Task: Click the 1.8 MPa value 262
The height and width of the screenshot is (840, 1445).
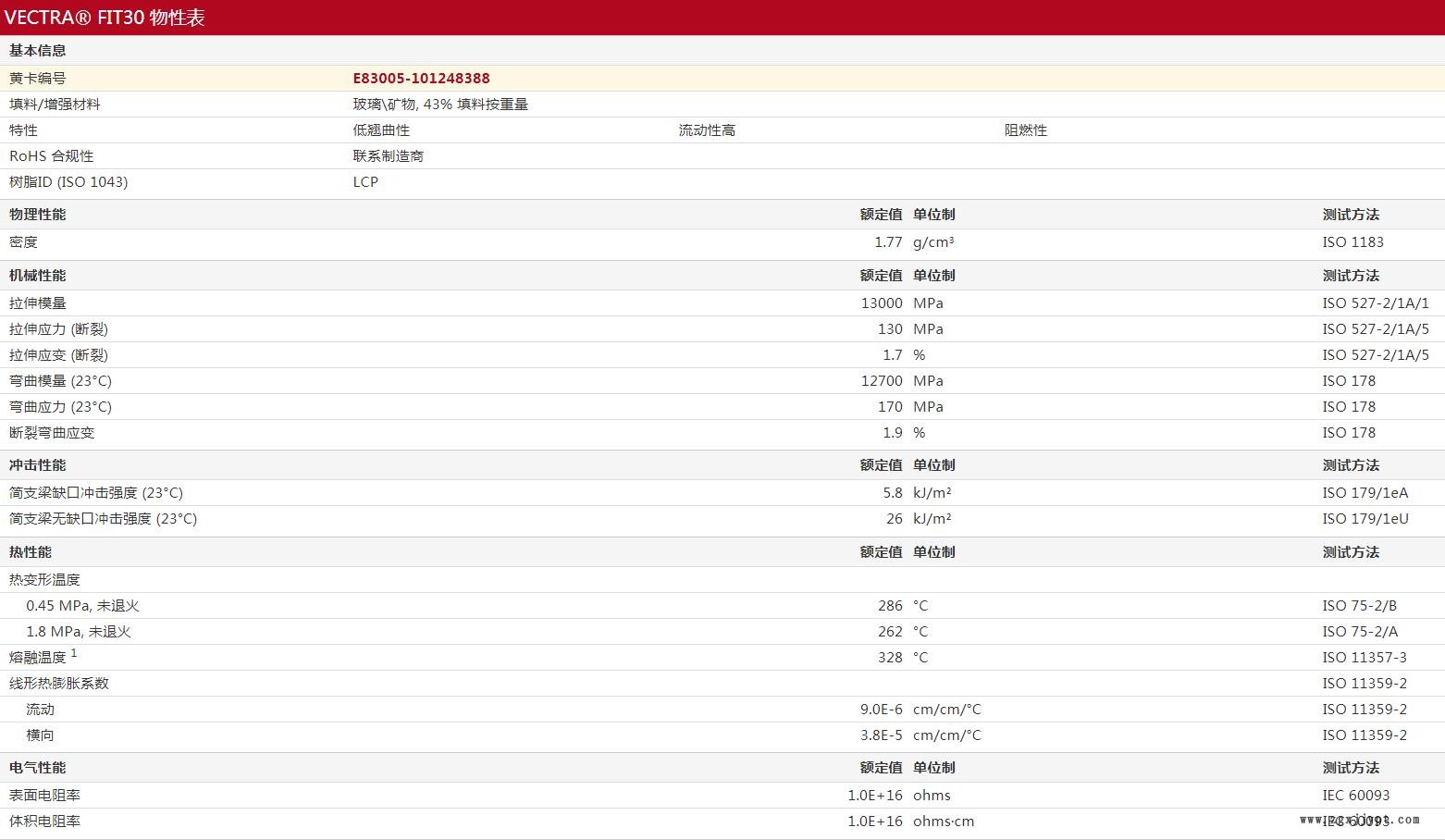Action: coord(890,632)
